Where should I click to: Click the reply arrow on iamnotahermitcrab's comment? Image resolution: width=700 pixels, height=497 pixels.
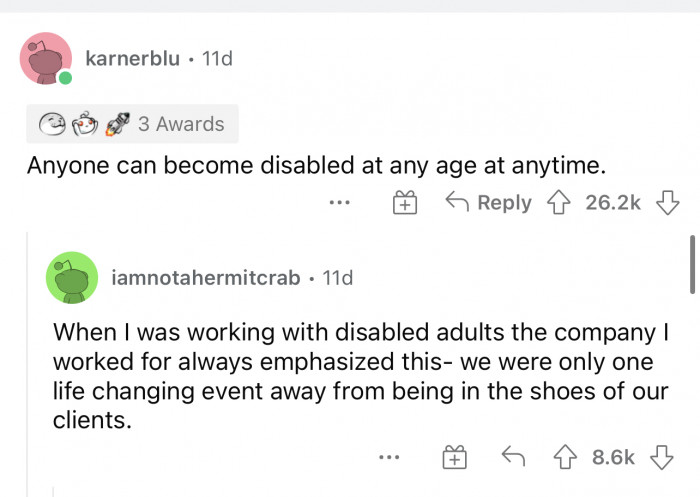513,456
